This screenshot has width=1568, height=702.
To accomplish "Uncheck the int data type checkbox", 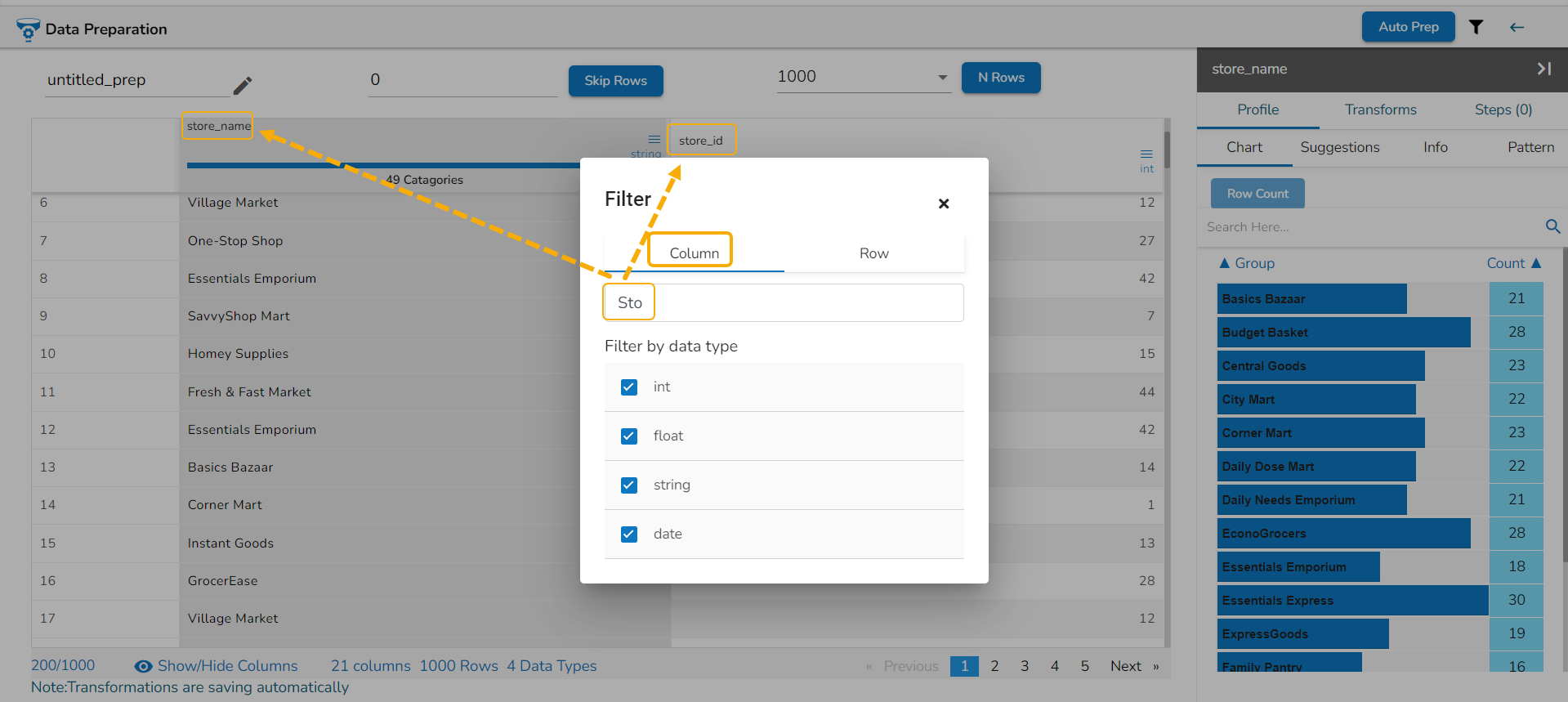I will click(629, 387).
